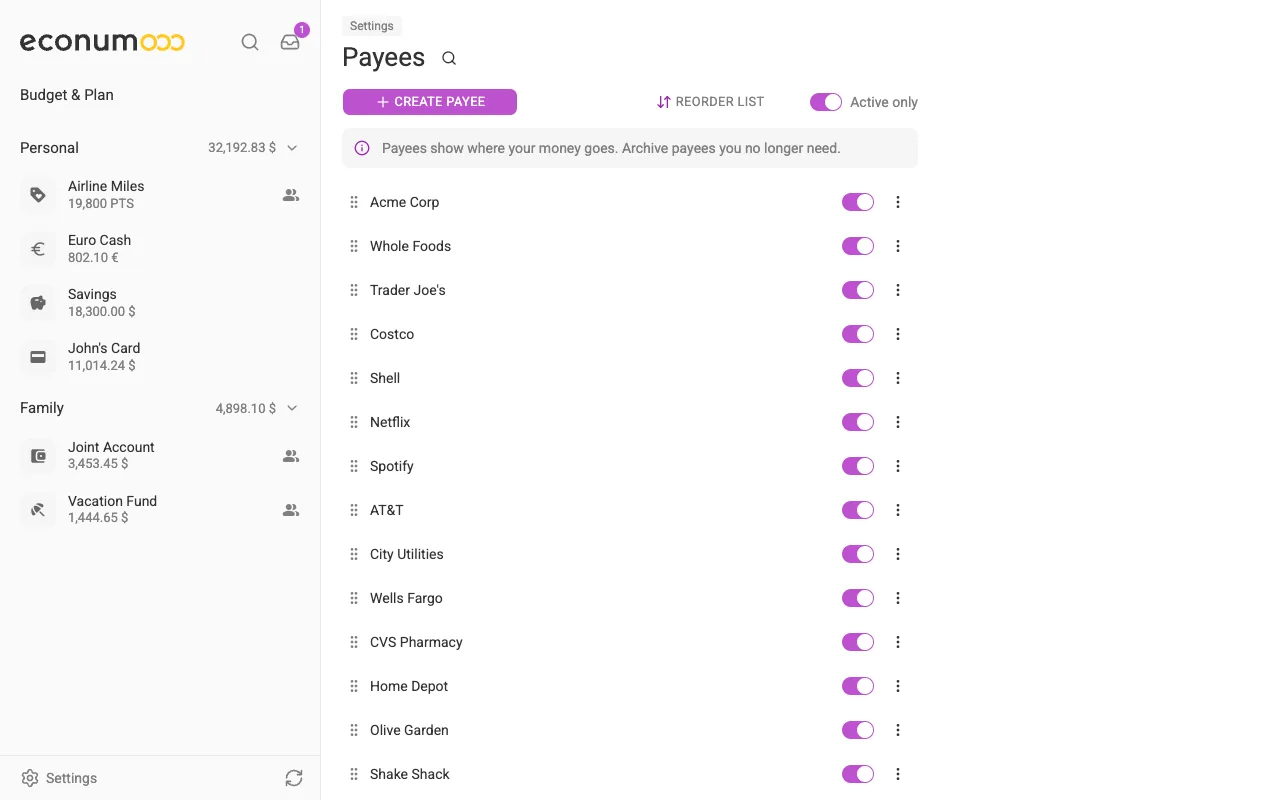Viewport: 1280px width, 800px height.
Task: Open Budget & Plan in the sidebar
Action: (67, 95)
